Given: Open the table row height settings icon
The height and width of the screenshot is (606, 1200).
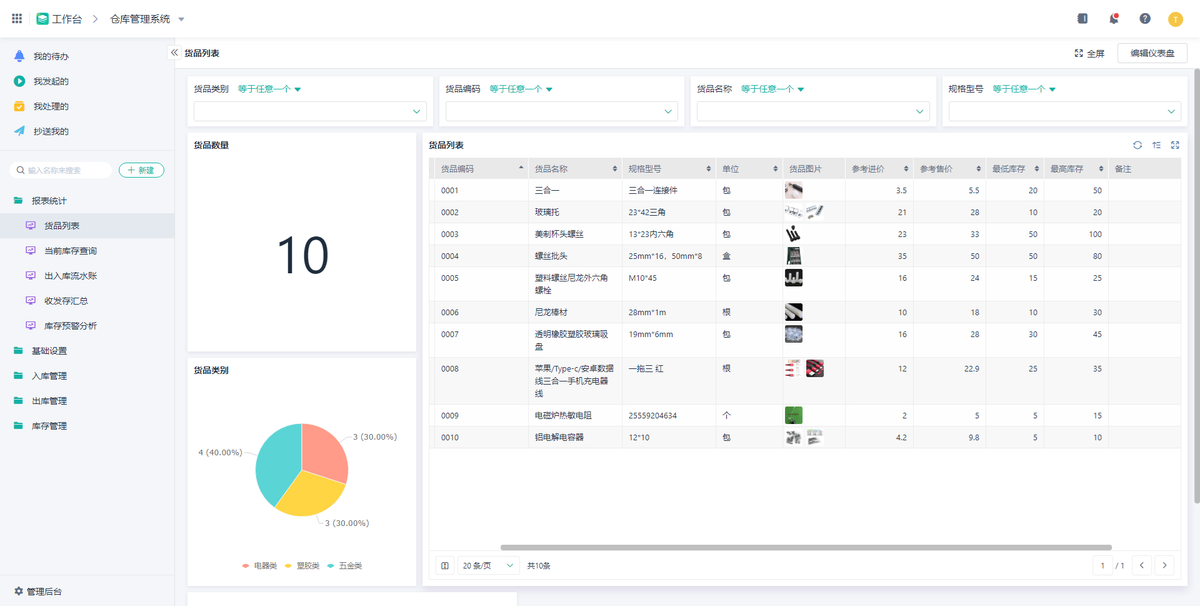Looking at the screenshot, I should (1156, 145).
